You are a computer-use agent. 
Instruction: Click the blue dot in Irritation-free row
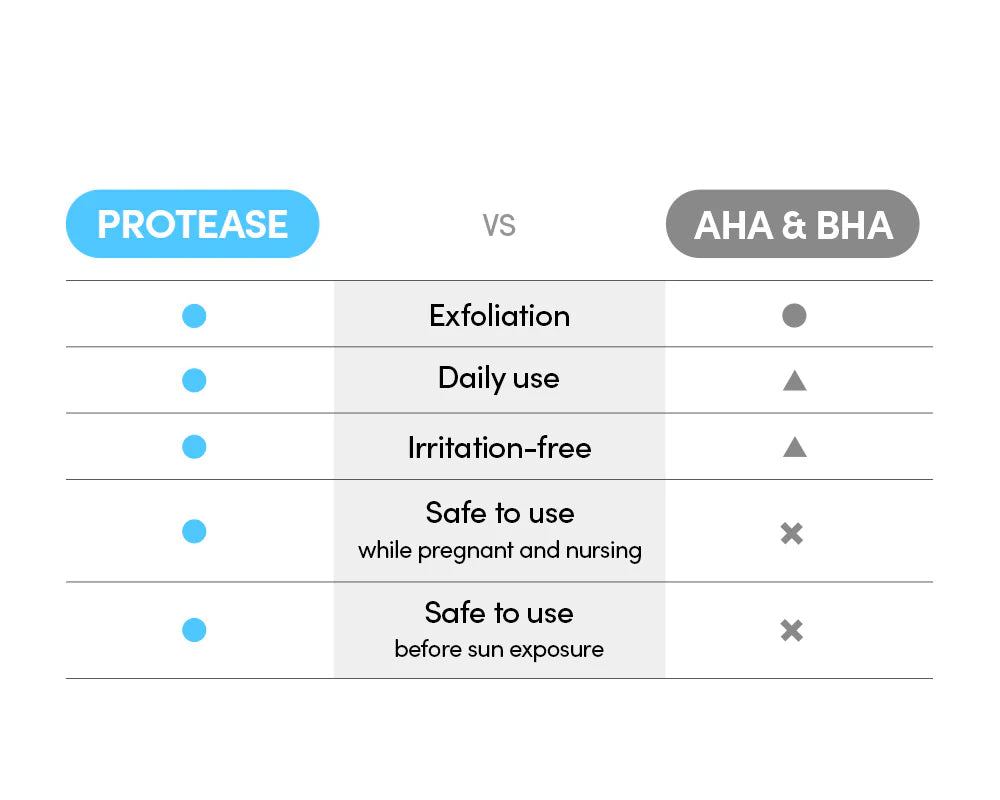pyautogui.click(x=194, y=446)
